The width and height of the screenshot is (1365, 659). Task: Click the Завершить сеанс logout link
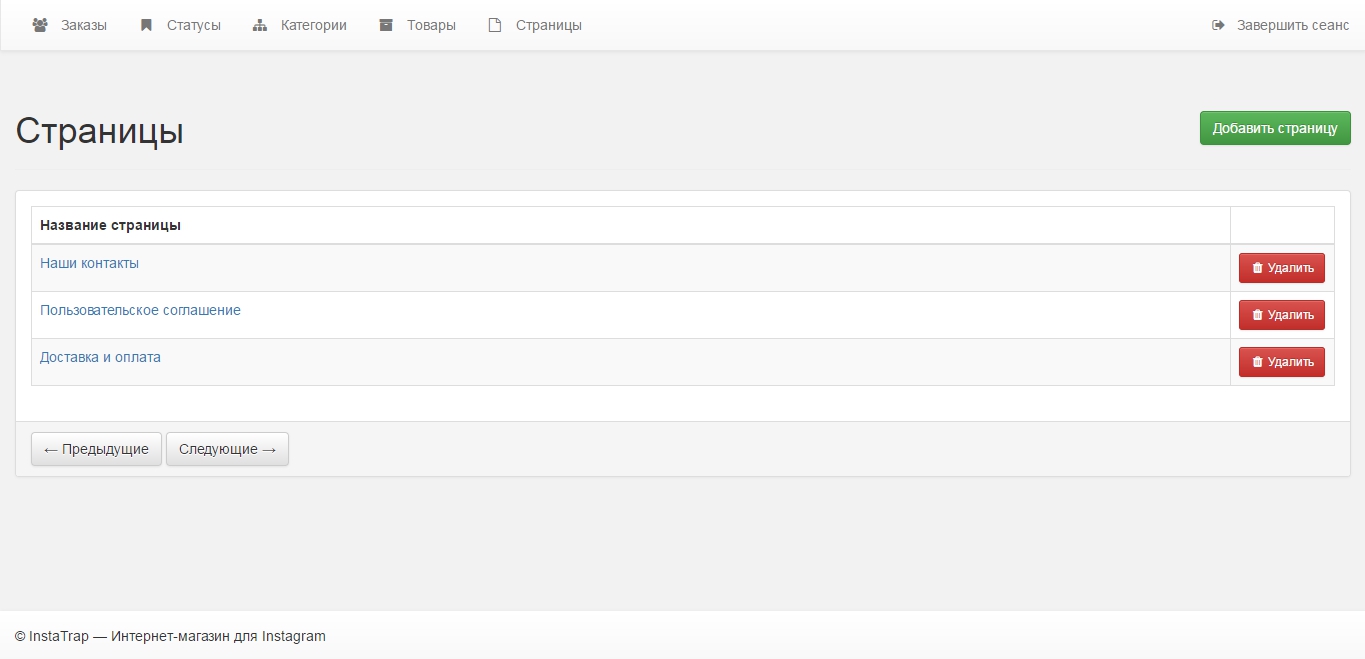click(1292, 25)
